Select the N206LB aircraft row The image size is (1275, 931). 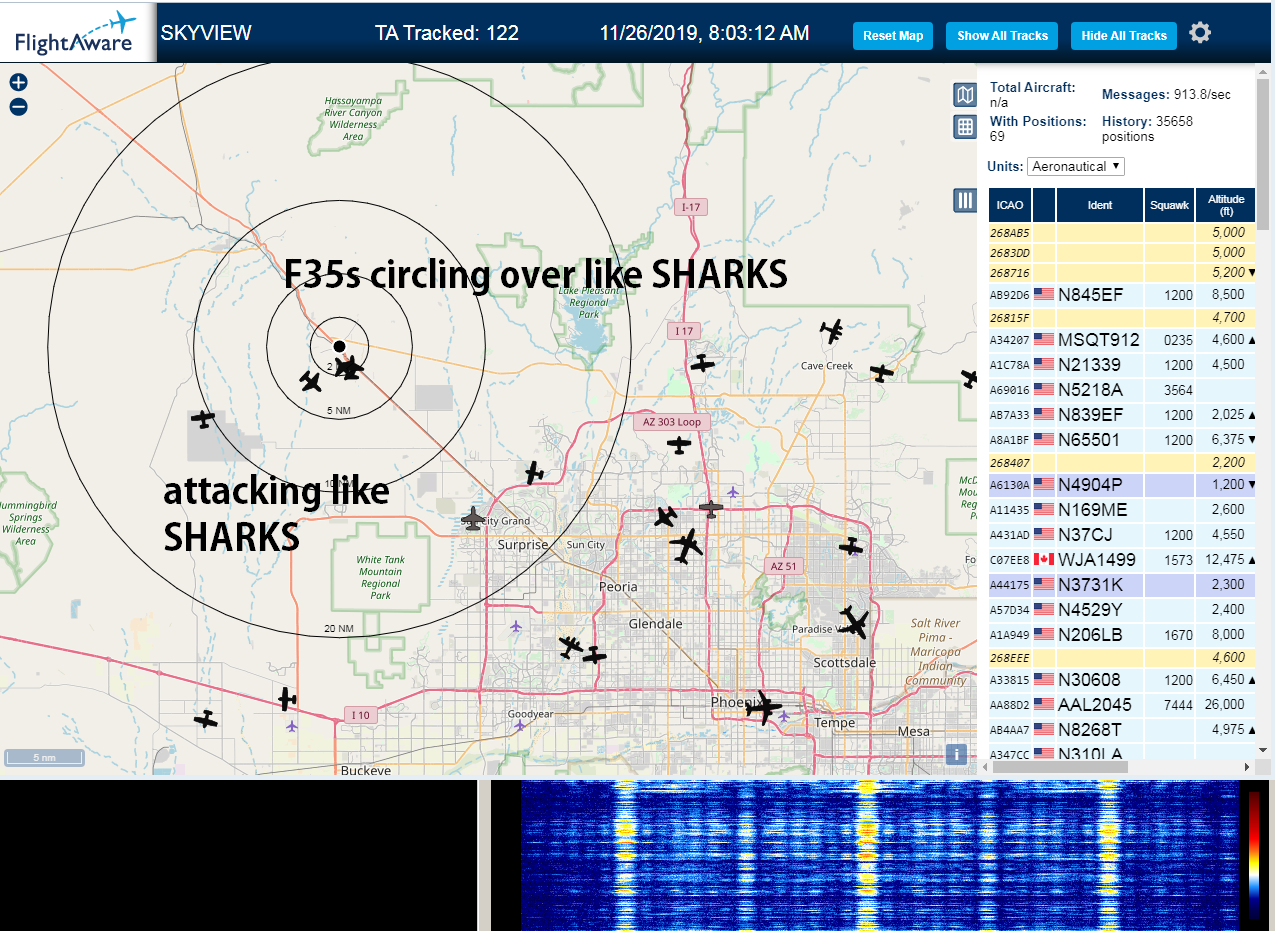pos(1121,634)
